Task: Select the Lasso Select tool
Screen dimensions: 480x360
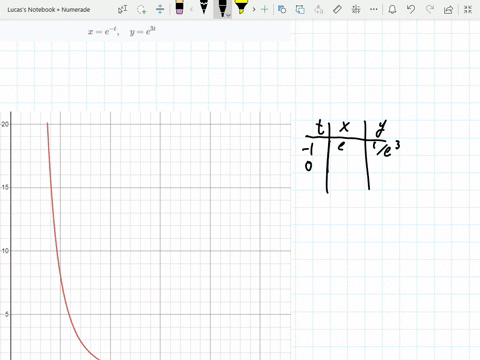Action: click(x=141, y=9)
